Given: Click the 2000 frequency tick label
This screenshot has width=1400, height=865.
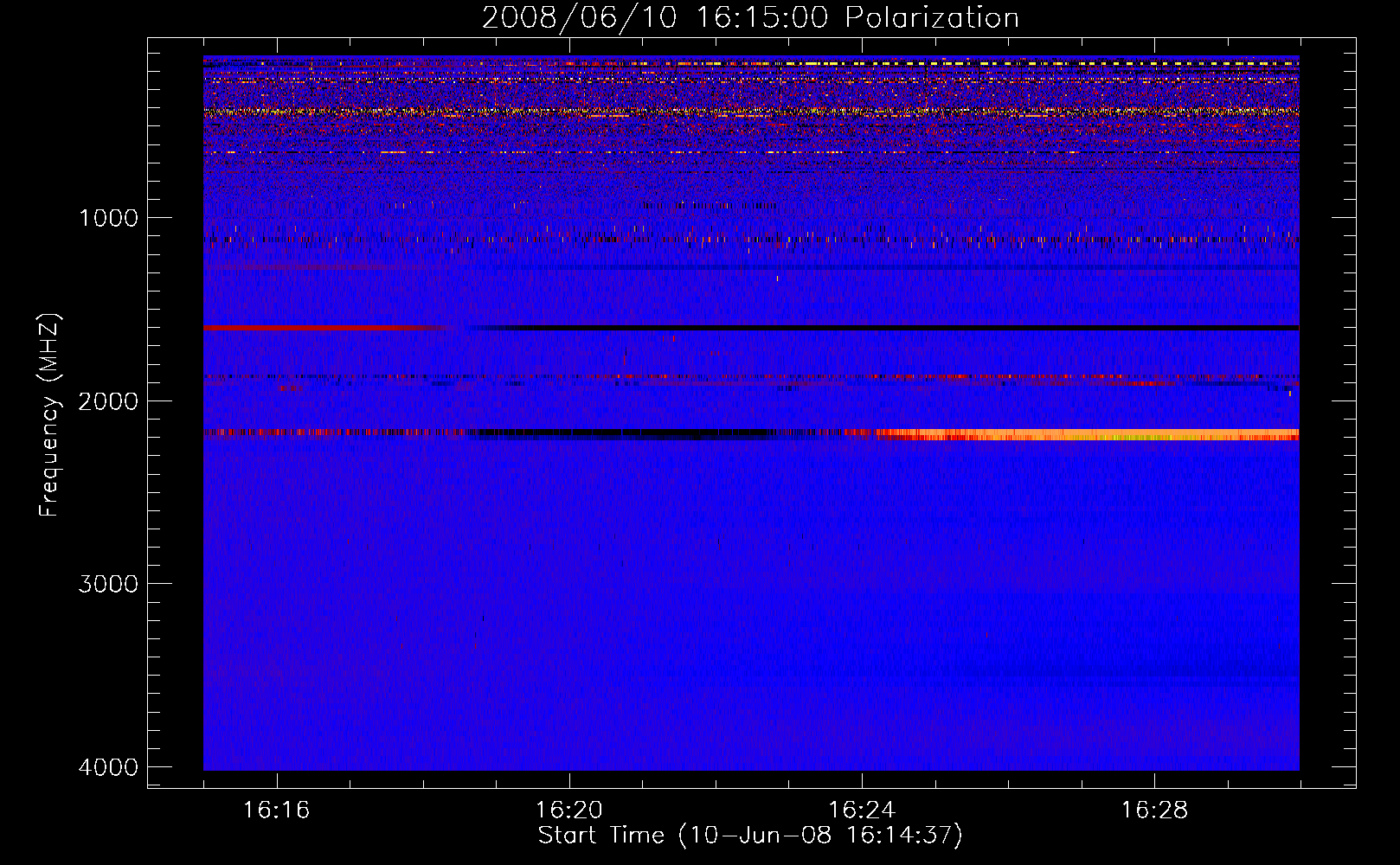Looking at the screenshot, I should point(109,401).
